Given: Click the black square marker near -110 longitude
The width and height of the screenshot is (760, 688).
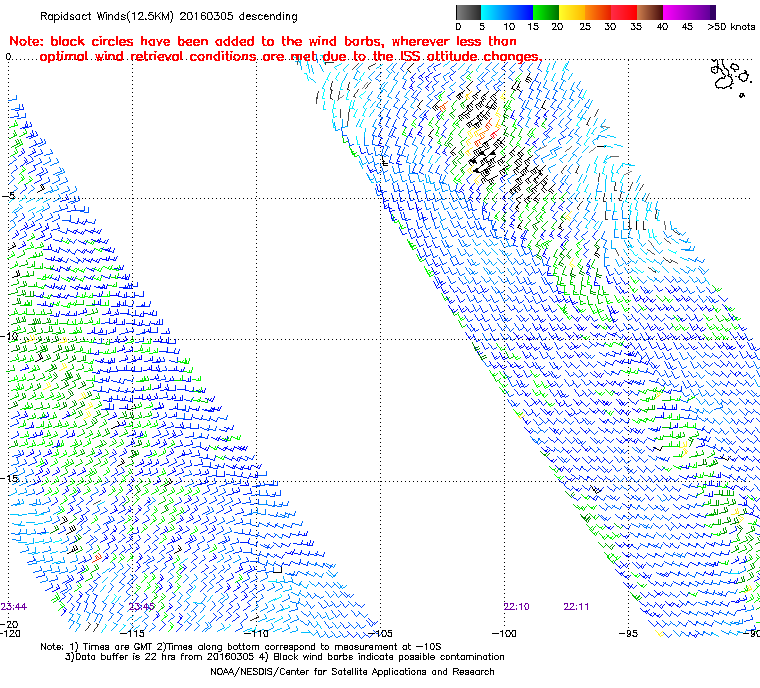Looking at the screenshot, I should [277, 569].
